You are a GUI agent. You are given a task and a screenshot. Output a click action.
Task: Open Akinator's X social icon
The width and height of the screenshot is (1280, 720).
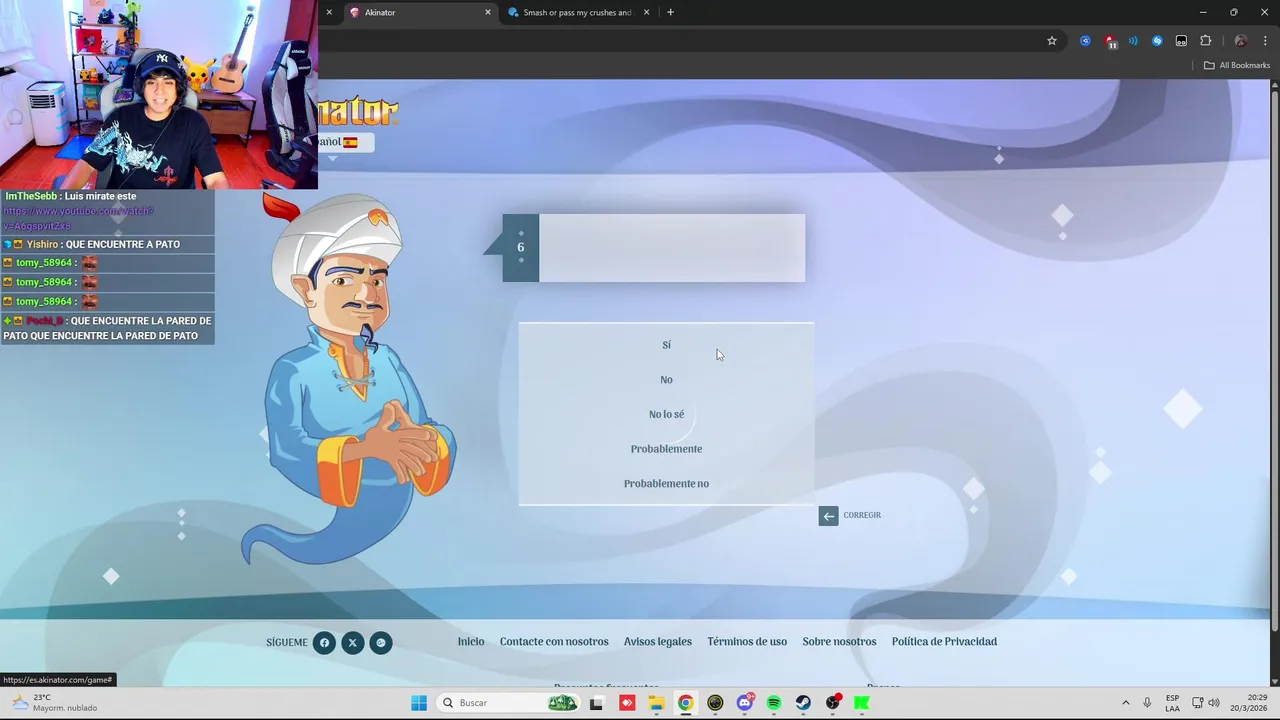tap(352, 643)
